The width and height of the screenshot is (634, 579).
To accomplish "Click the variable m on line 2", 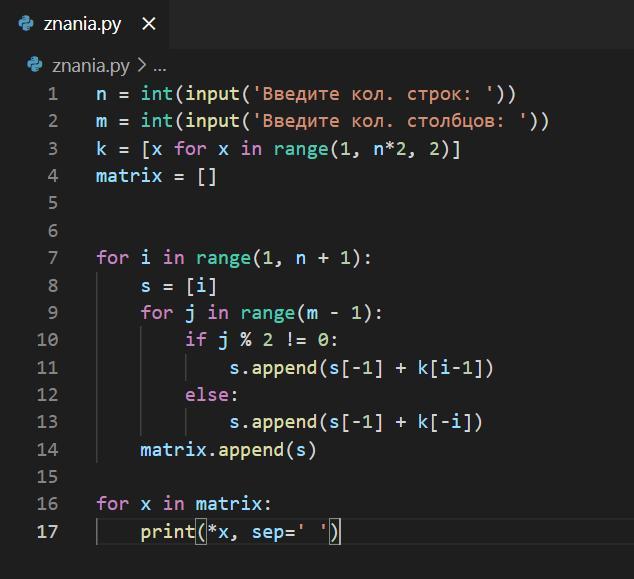I will [x=101, y=122].
